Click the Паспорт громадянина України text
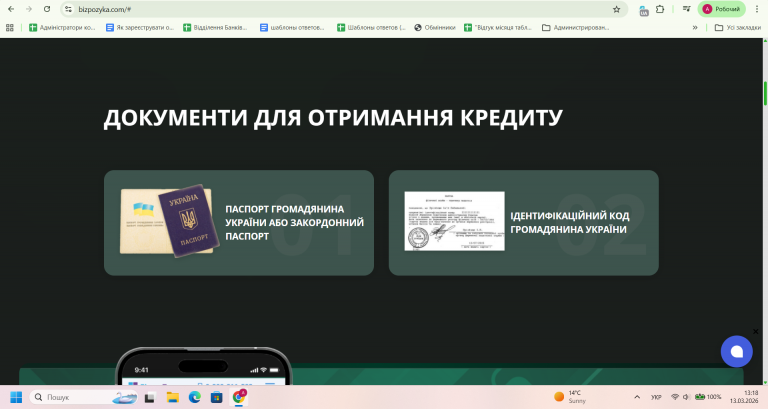Image resolution: width=768 pixels, height=409 pixels. [294, 222]
